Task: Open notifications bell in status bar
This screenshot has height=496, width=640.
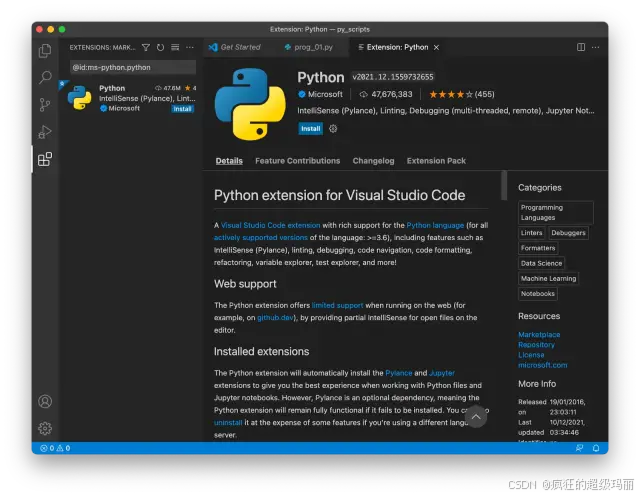Action: click(x=596, y=448)
